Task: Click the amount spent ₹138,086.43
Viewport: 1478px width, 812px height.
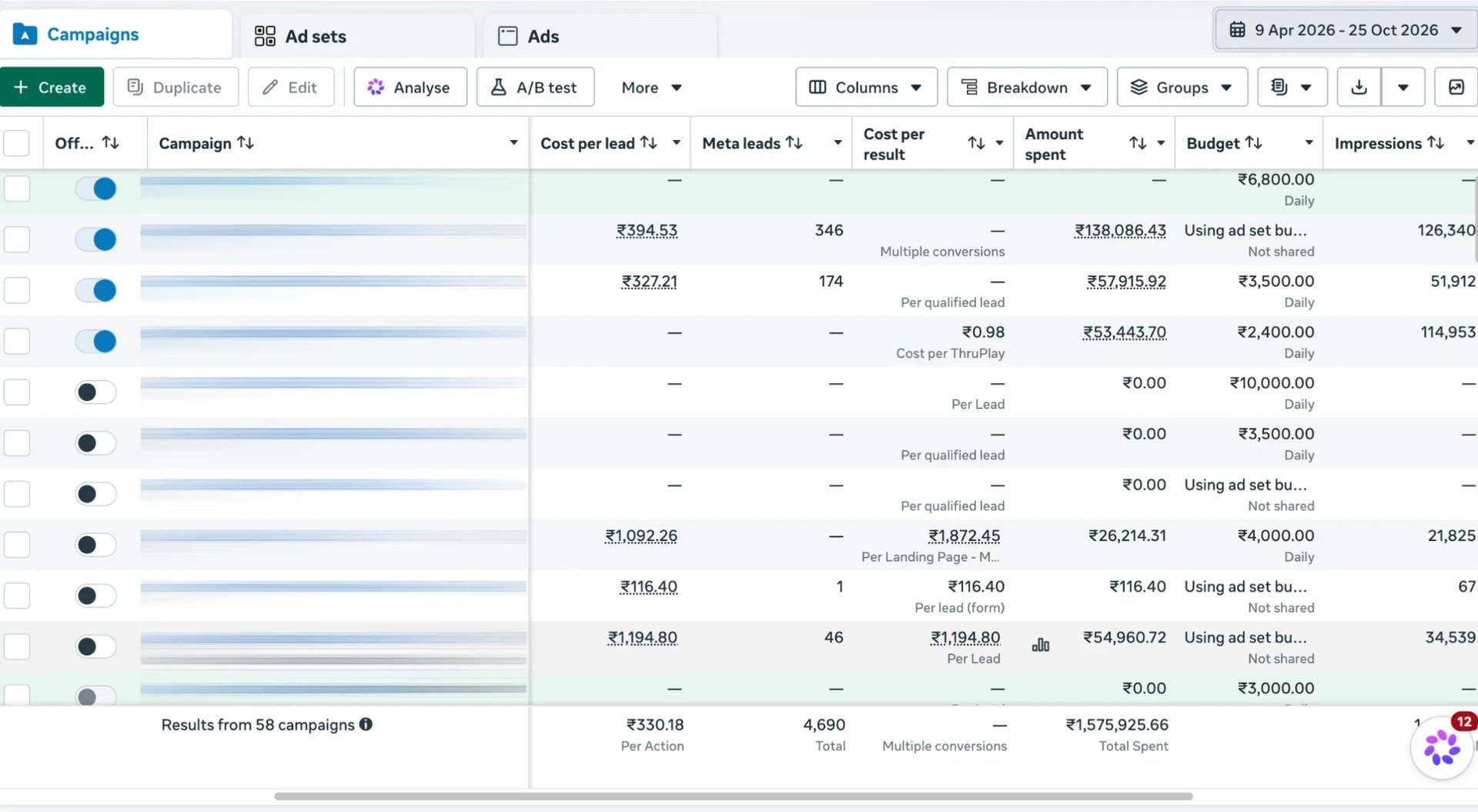Action: (x=1120, y=230)
